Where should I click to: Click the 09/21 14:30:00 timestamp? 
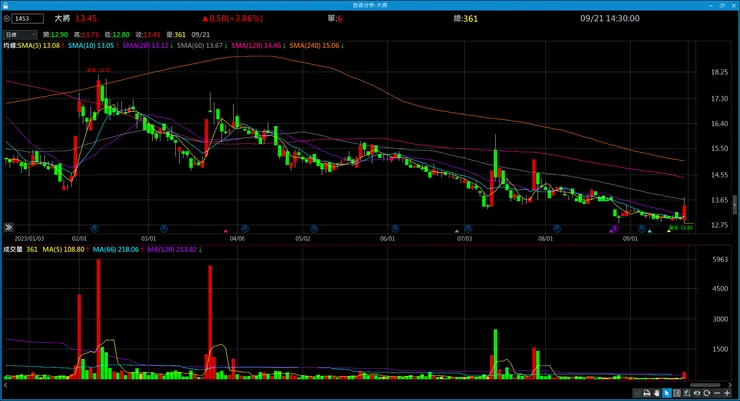610,18
